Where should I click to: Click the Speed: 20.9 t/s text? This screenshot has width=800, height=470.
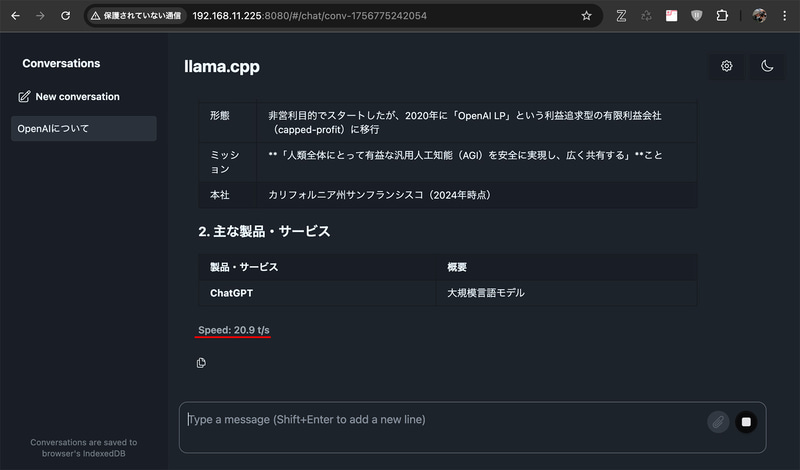tap(234, 330)
